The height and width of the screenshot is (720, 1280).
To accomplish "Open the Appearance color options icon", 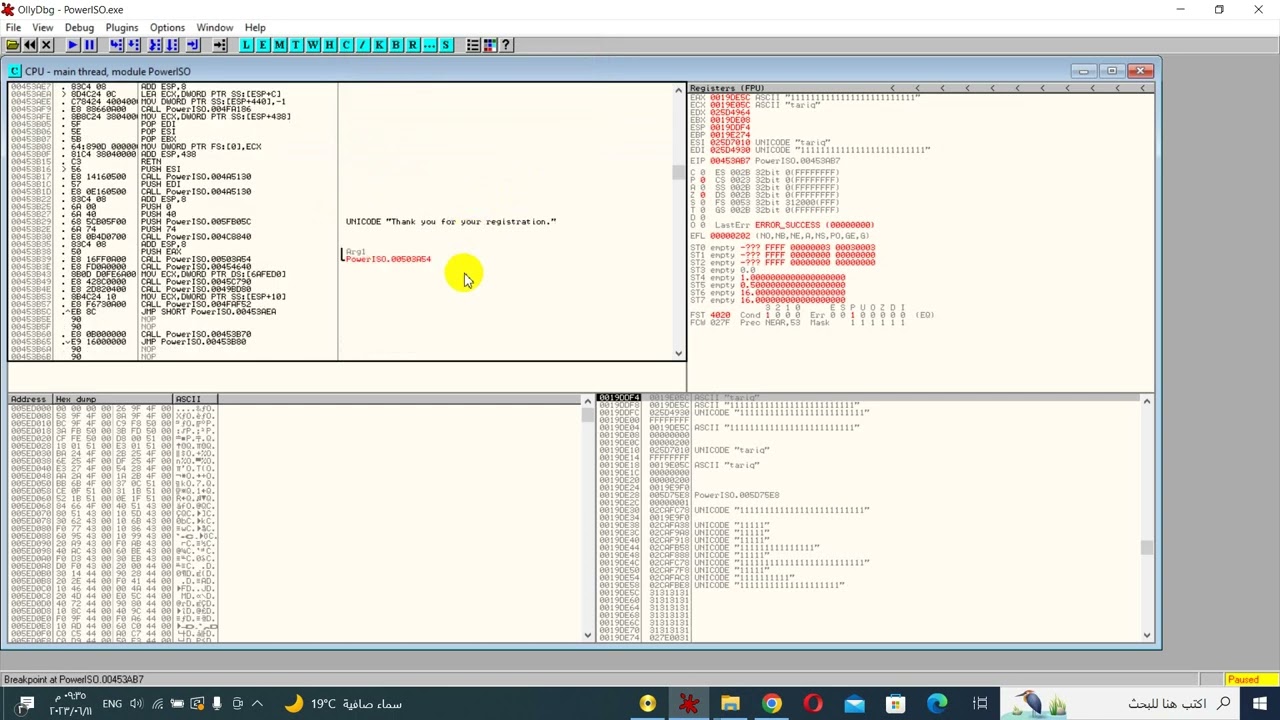I will click(489, 45).
